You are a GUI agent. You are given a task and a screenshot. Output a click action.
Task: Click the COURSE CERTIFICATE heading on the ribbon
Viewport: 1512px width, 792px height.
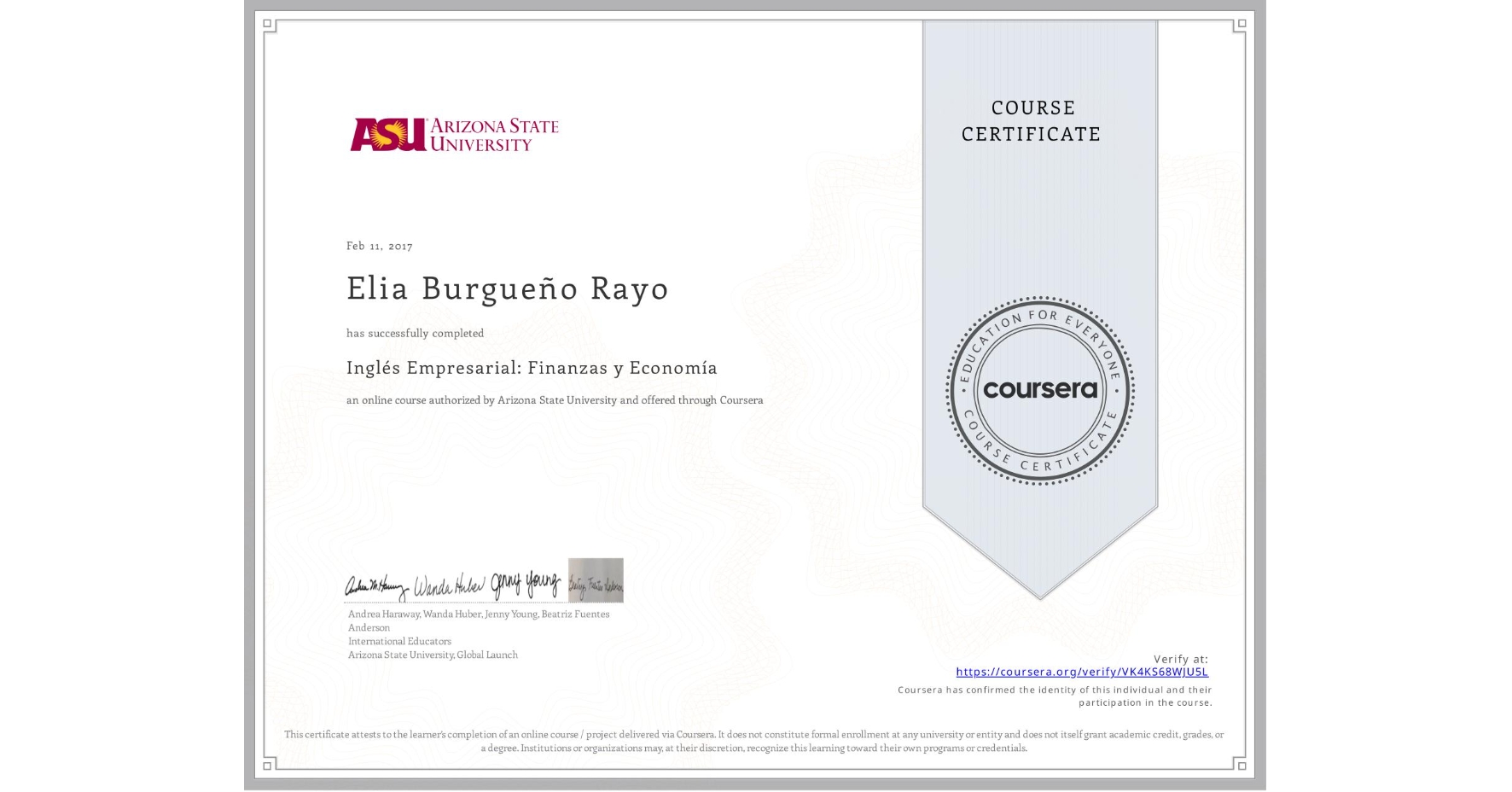pyautogui.click(x=1032, y=121)
